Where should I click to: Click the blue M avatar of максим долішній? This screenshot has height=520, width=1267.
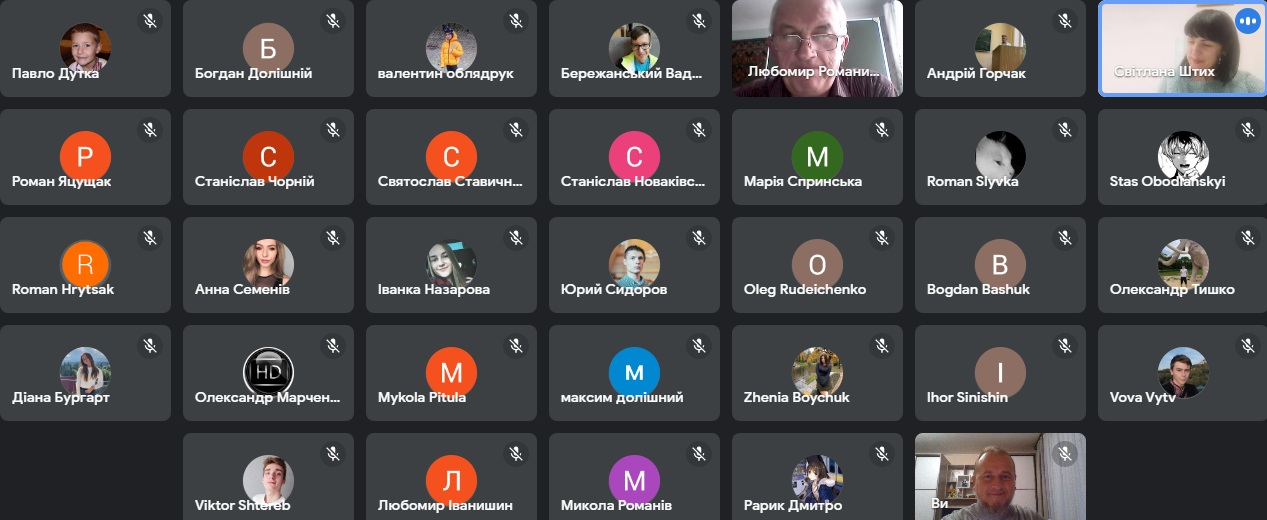click(634, 372)
